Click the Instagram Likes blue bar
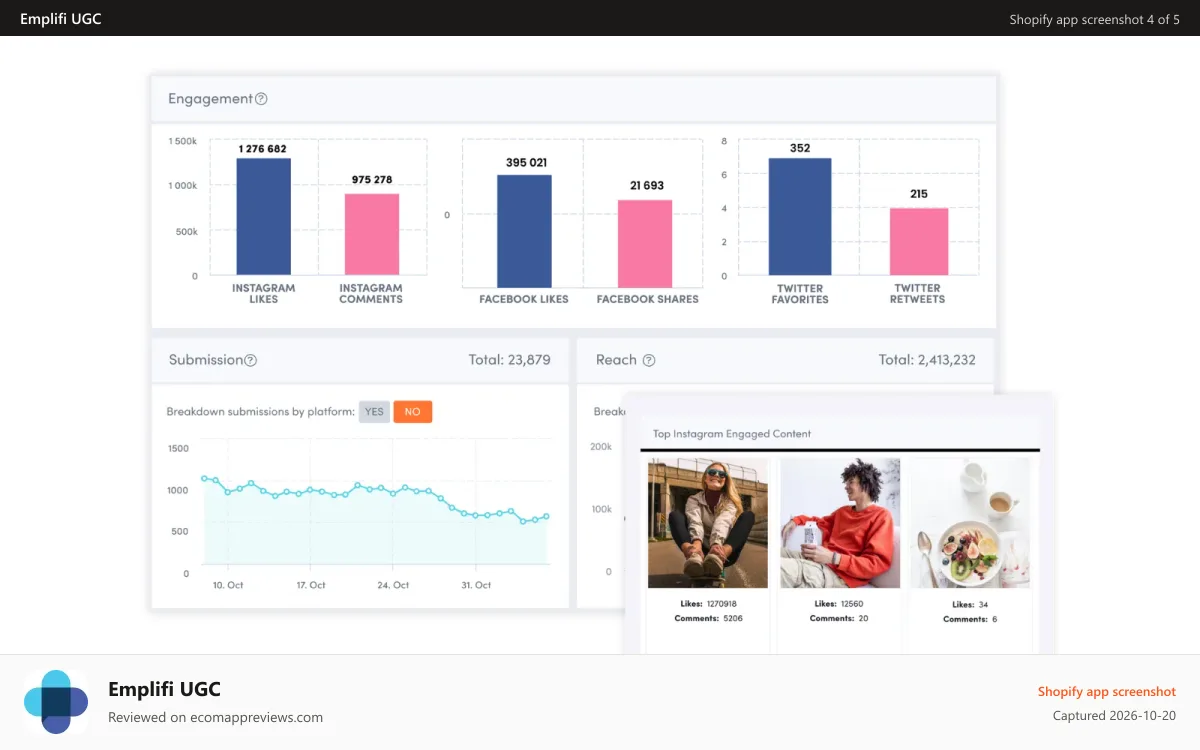Image resolution: width=1200 pixels, height=750 pixels. 264,216
